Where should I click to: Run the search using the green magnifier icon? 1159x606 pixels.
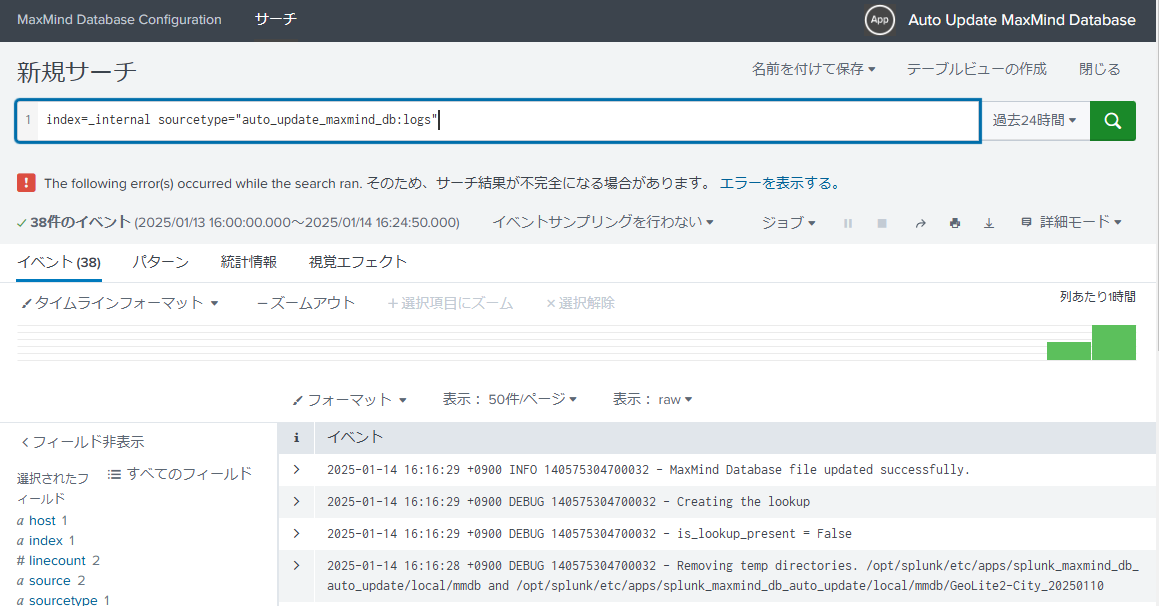coord(1112,120)
